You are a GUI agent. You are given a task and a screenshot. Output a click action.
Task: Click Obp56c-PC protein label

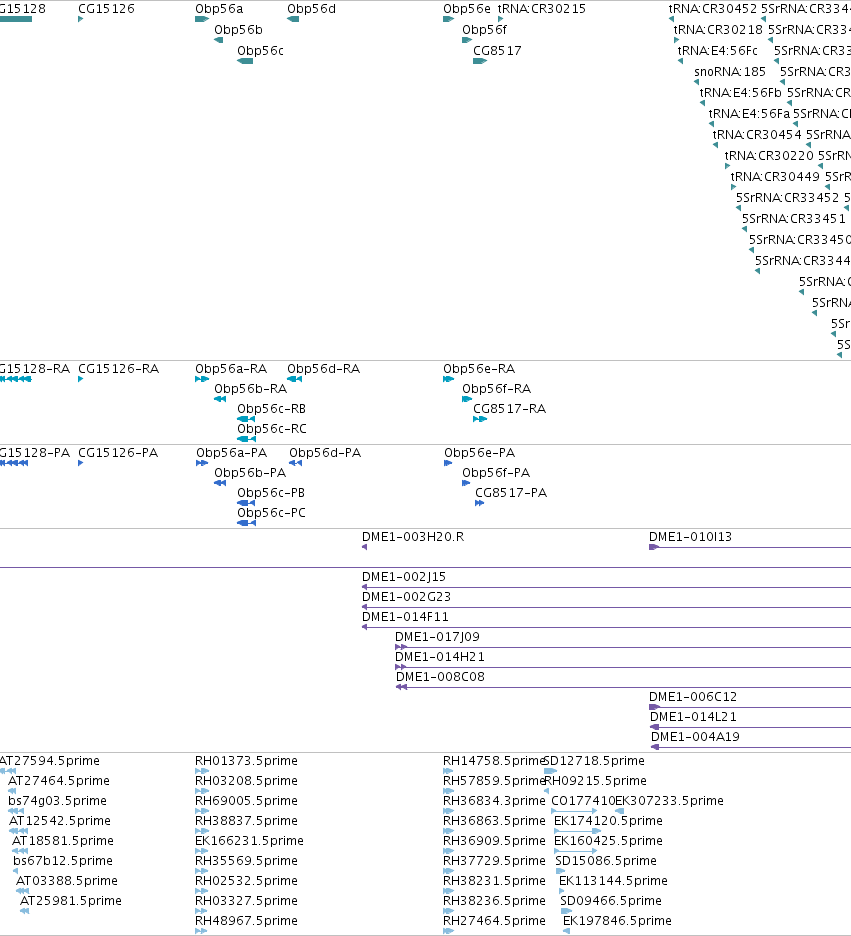coord(271,513)
